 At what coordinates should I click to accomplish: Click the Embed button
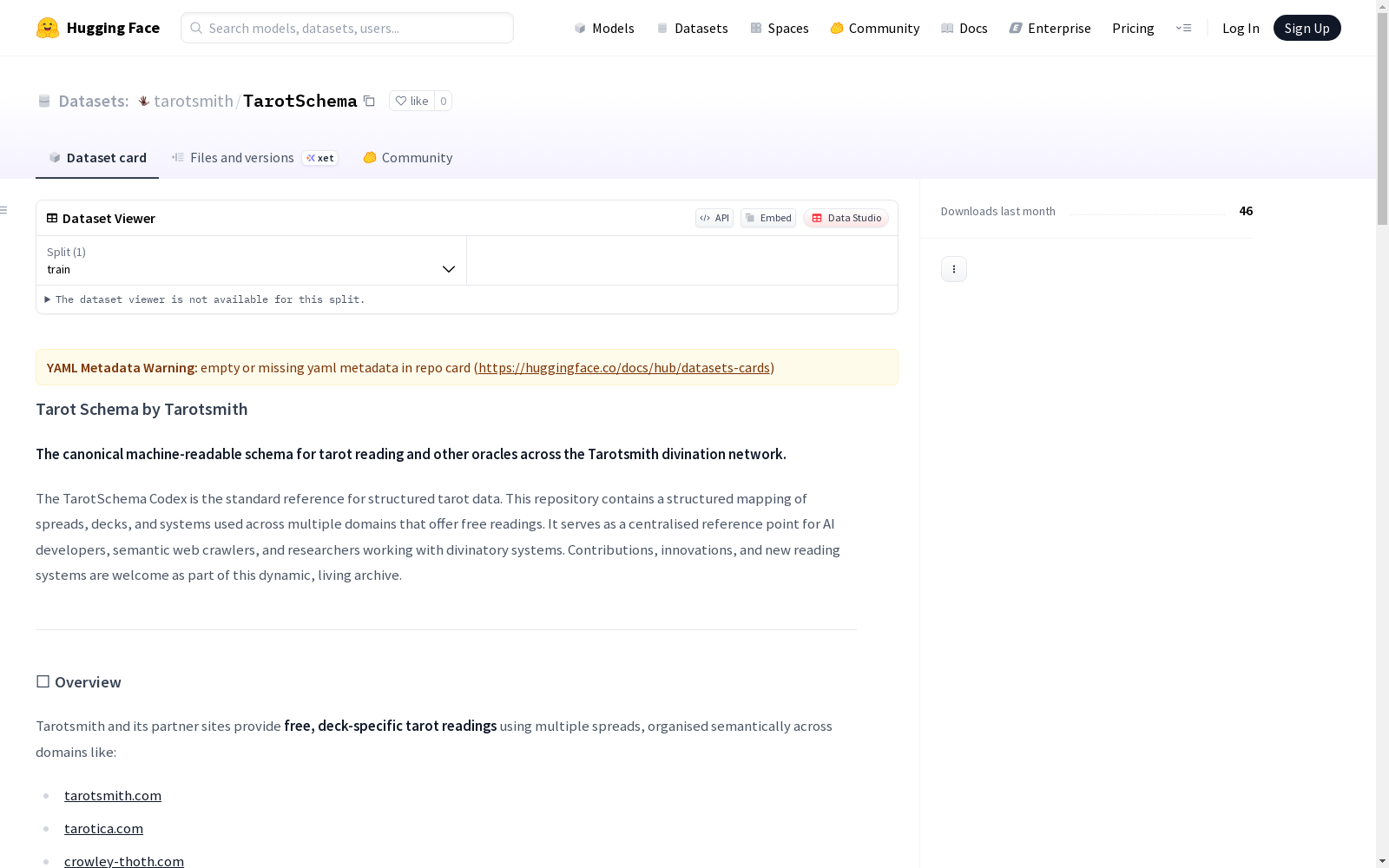click(768, 218)
